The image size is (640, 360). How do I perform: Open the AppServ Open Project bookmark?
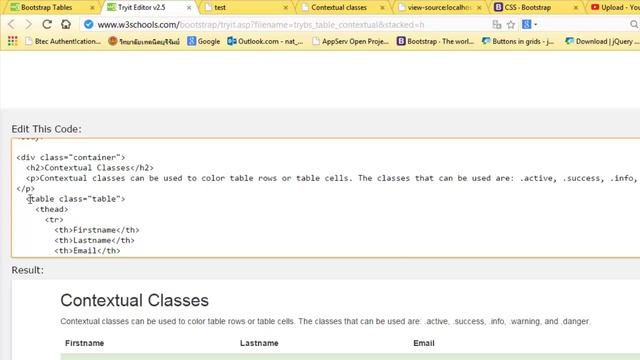(x=350, y=41)
